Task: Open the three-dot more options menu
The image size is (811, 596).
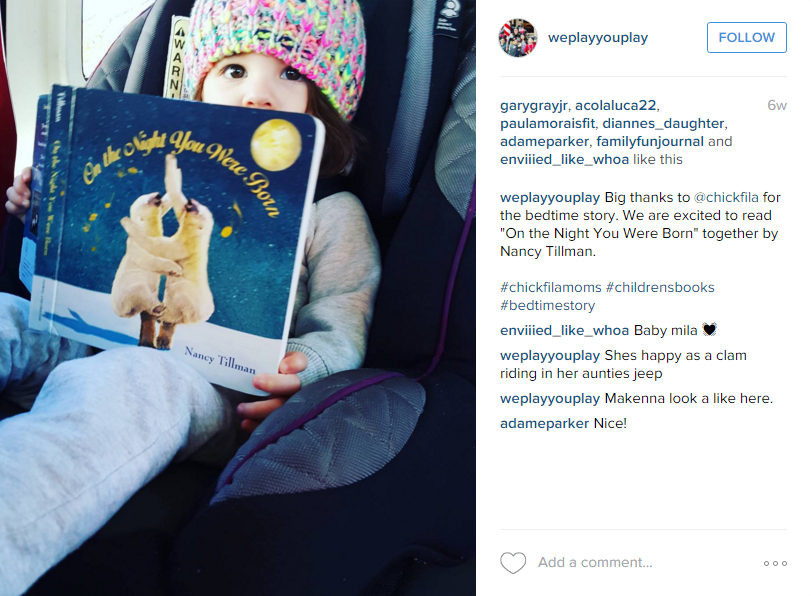Action: coord(775,563)
